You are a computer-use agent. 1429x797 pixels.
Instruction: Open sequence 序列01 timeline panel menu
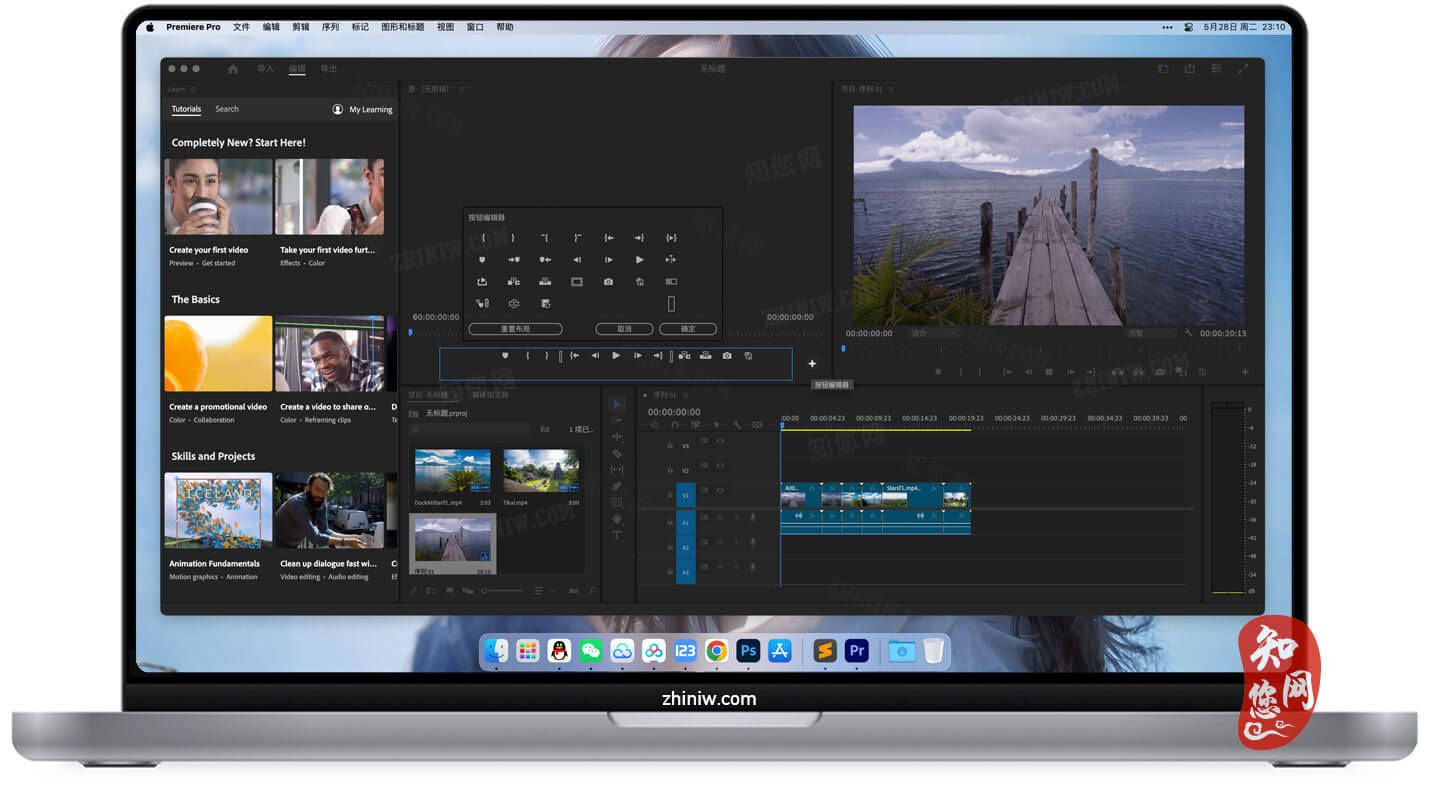click(686, 395)
